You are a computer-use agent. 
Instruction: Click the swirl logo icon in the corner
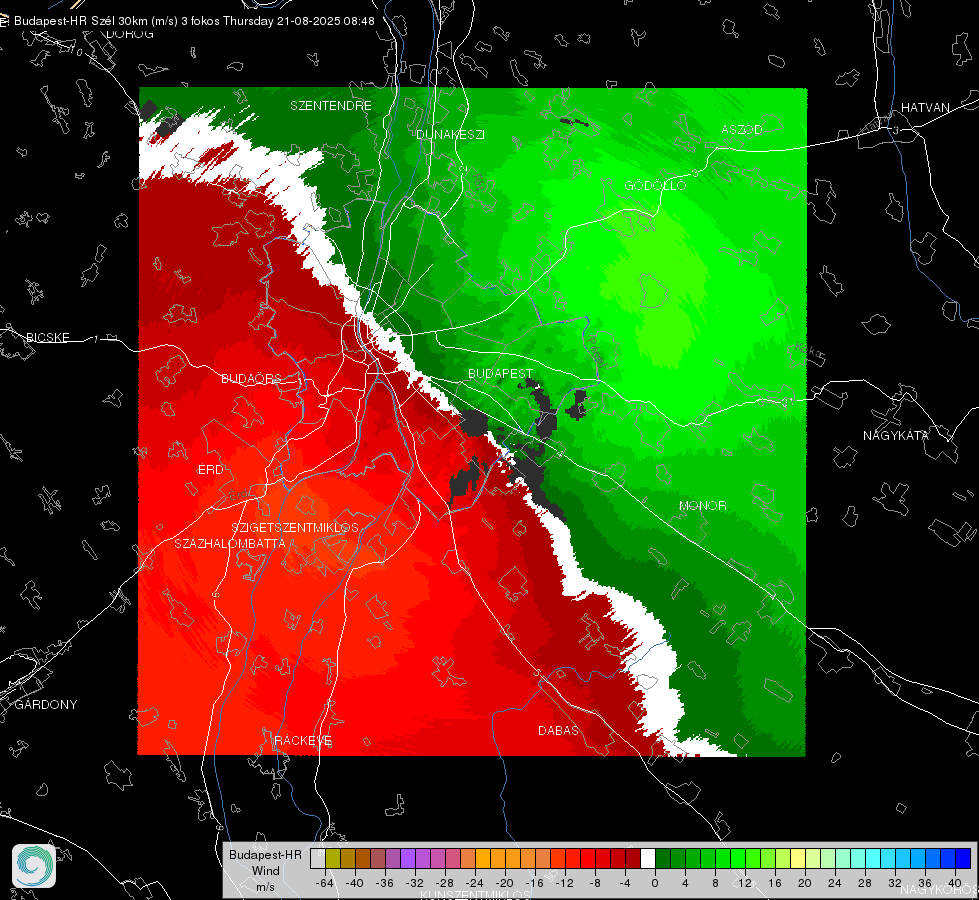point(34,866)
